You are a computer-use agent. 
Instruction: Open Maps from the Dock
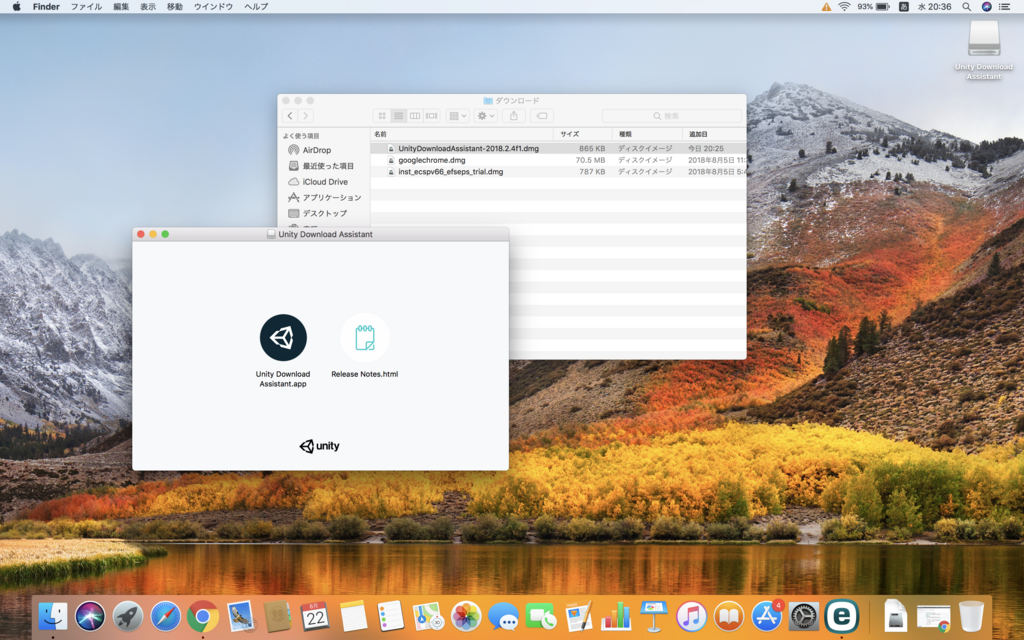coord(428,616)
